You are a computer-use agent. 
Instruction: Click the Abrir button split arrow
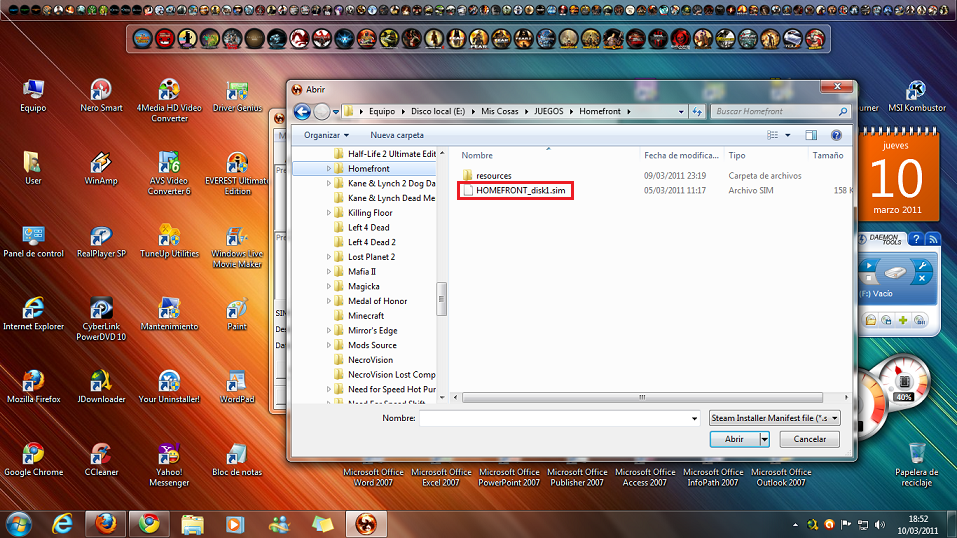pos(764,439)
